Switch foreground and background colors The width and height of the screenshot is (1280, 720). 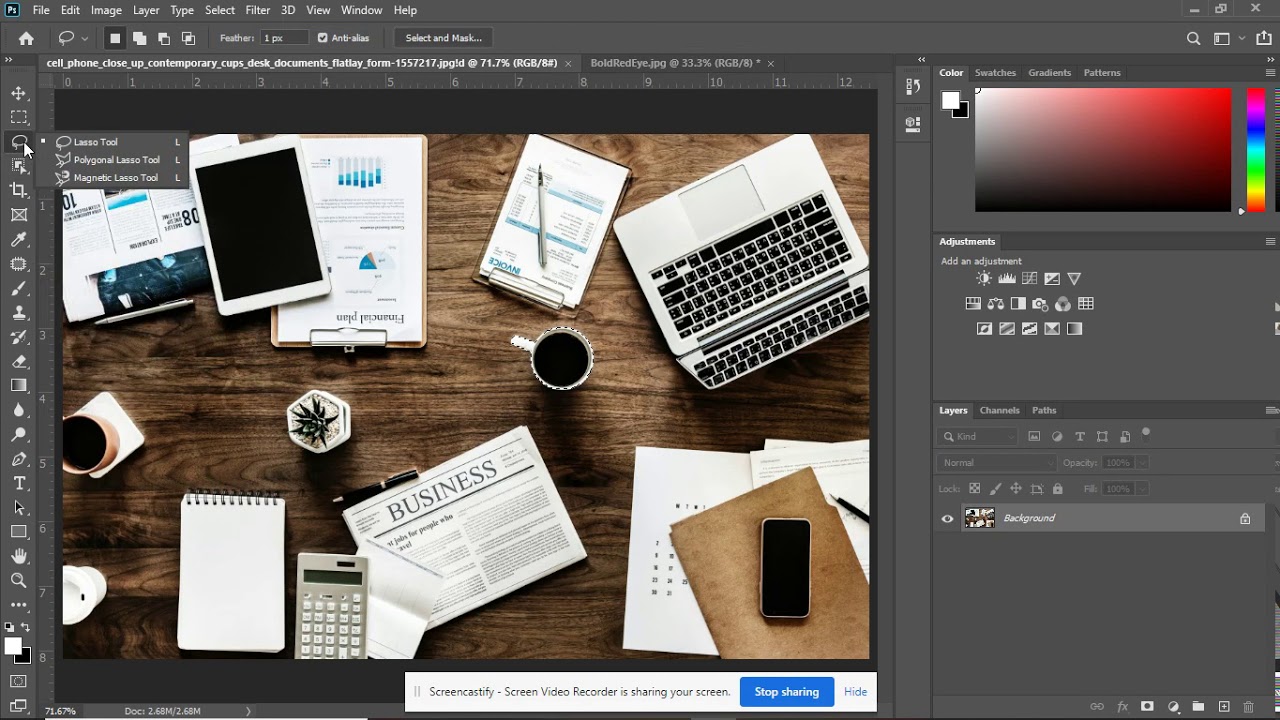pyautogui.click(x=26, y=627)
